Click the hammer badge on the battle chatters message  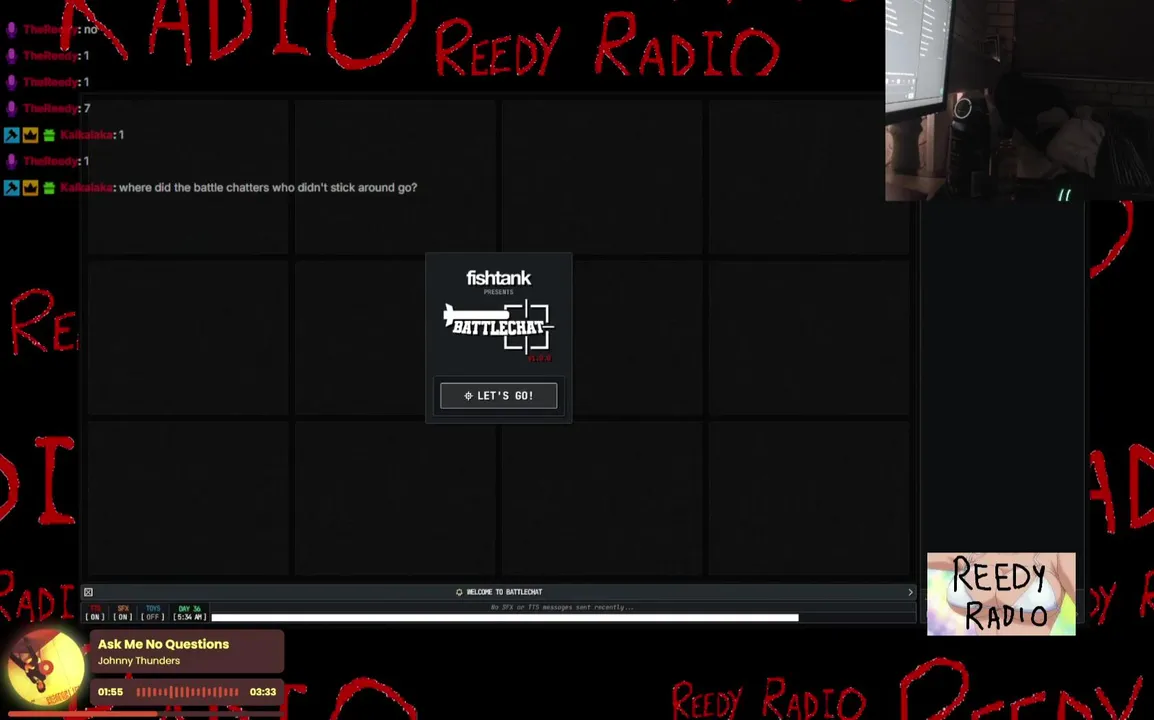tap(12, 188)
